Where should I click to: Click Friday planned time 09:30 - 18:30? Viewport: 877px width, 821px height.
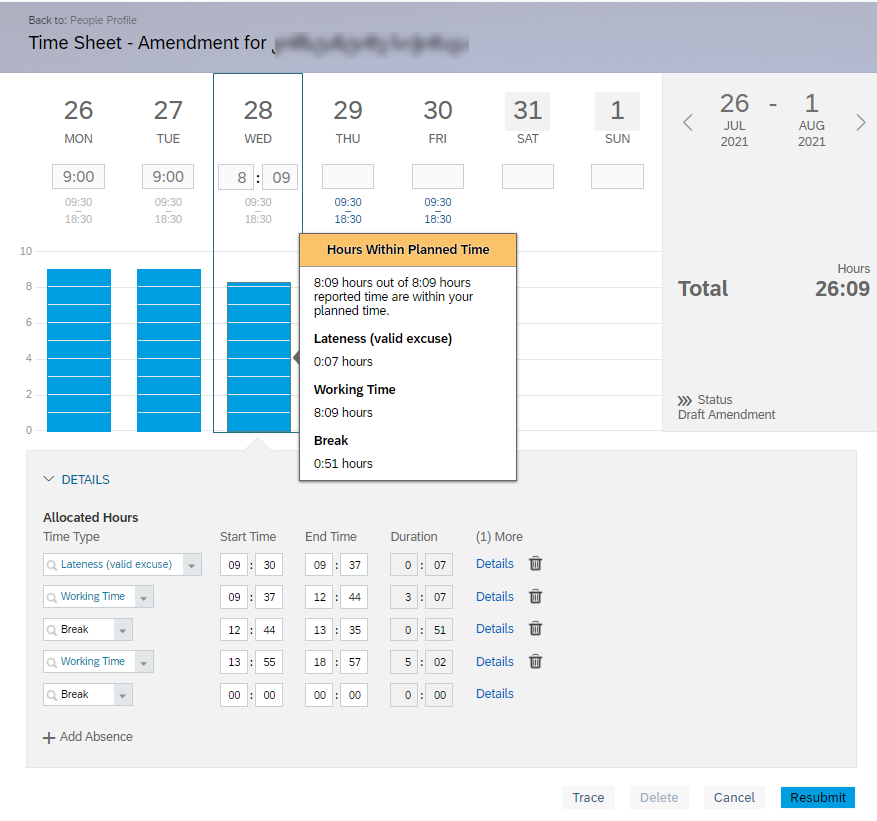438,210
